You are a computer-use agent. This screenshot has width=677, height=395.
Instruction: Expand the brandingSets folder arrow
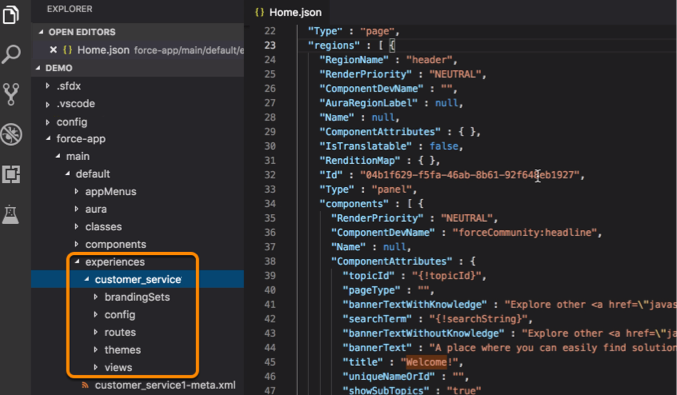pyautogui.click(x=96, y=297)
